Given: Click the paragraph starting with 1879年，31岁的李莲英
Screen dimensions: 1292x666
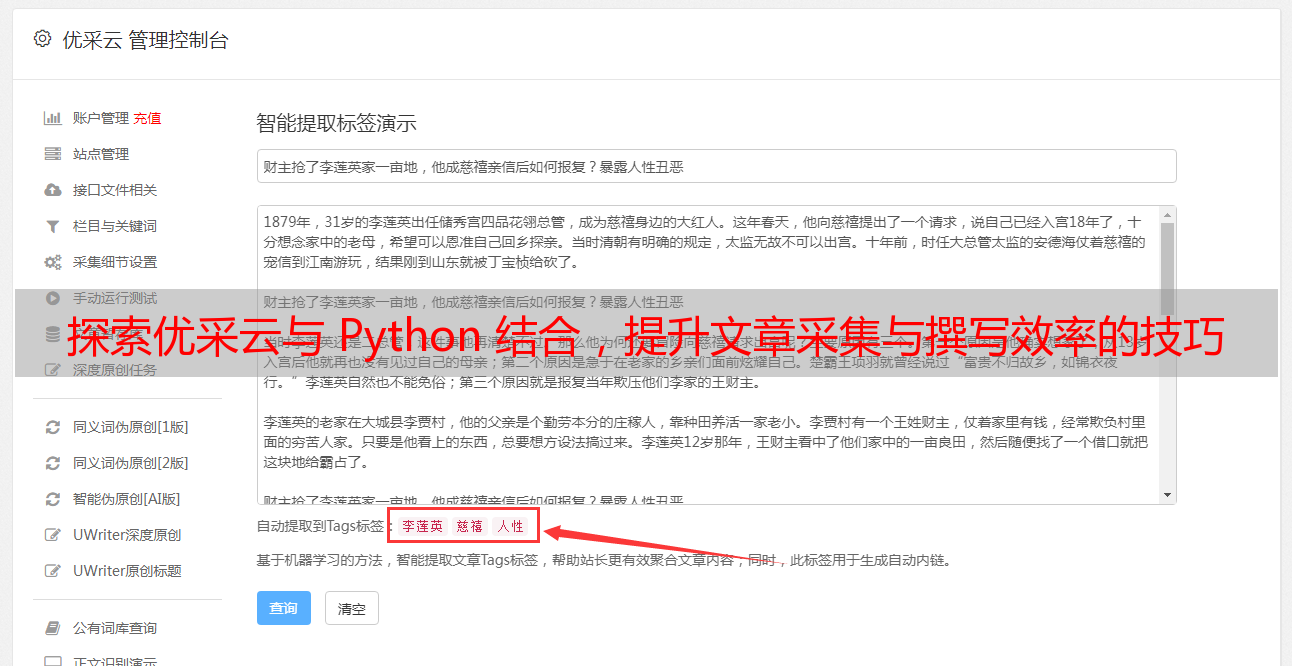Looking at the screenshot, I should (705, 241).
